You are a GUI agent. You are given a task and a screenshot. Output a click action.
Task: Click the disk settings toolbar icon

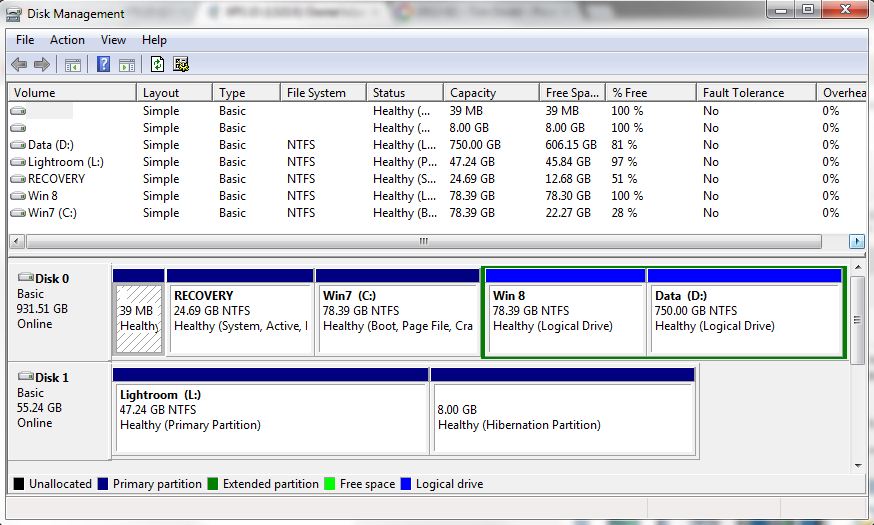coord(181,65)
